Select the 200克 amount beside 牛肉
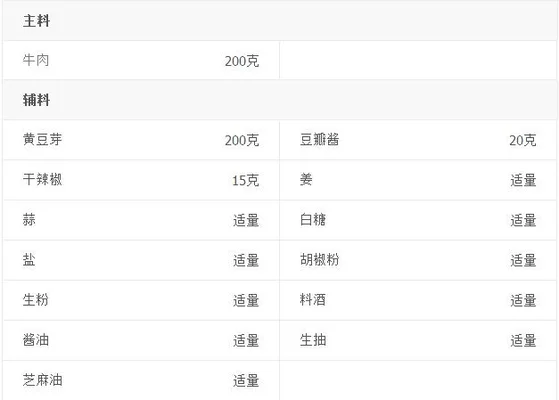Image resolution: width=559 pixels, height=400 pixels. coord(242,61)
